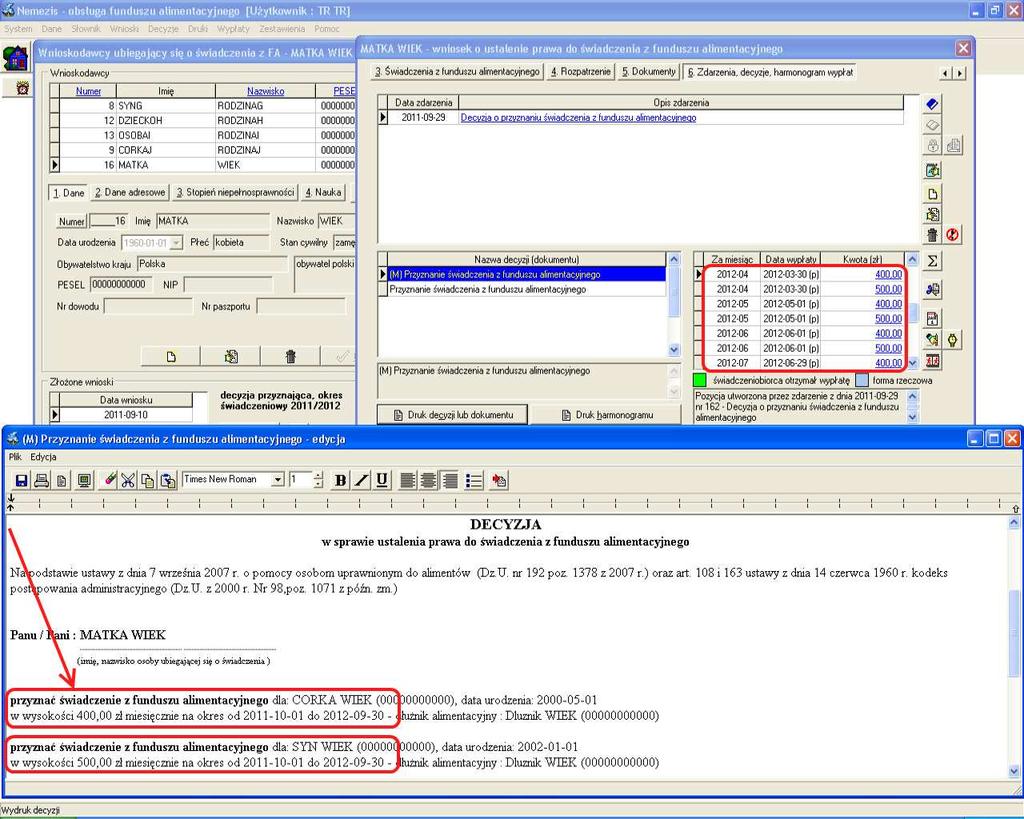Click the blue forma rzeczowa swatch
The width and height of the screenshot is (1024, 819).
click(862, 380)
